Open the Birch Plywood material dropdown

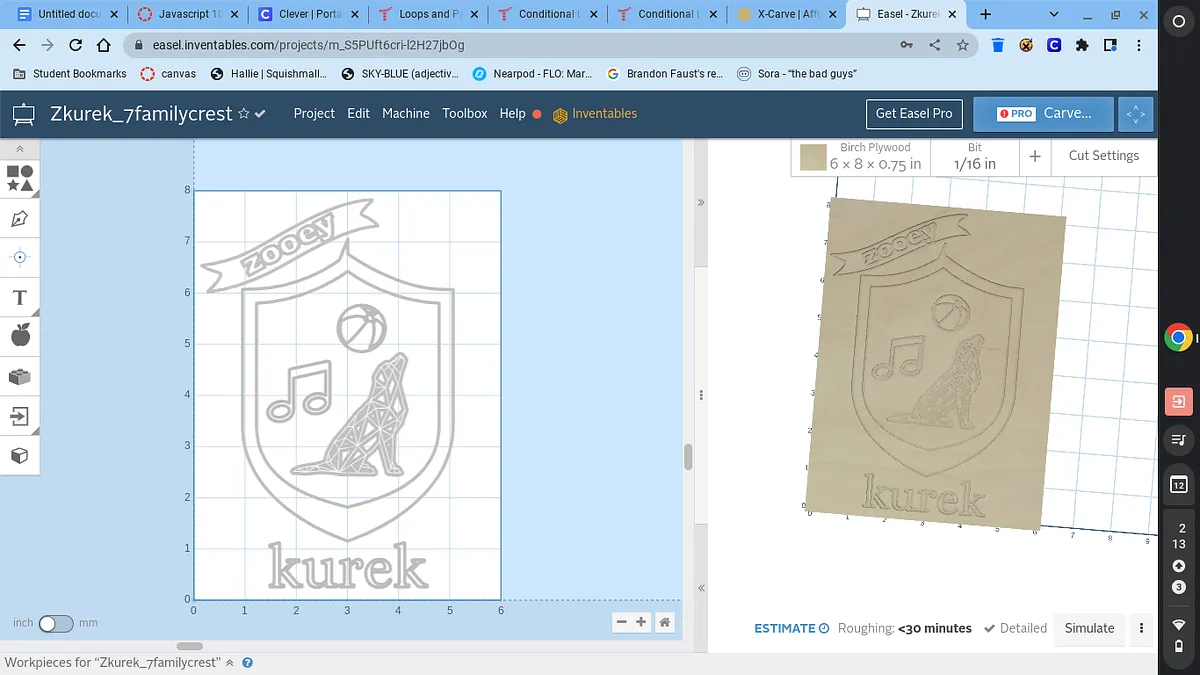tap(875, 157)
